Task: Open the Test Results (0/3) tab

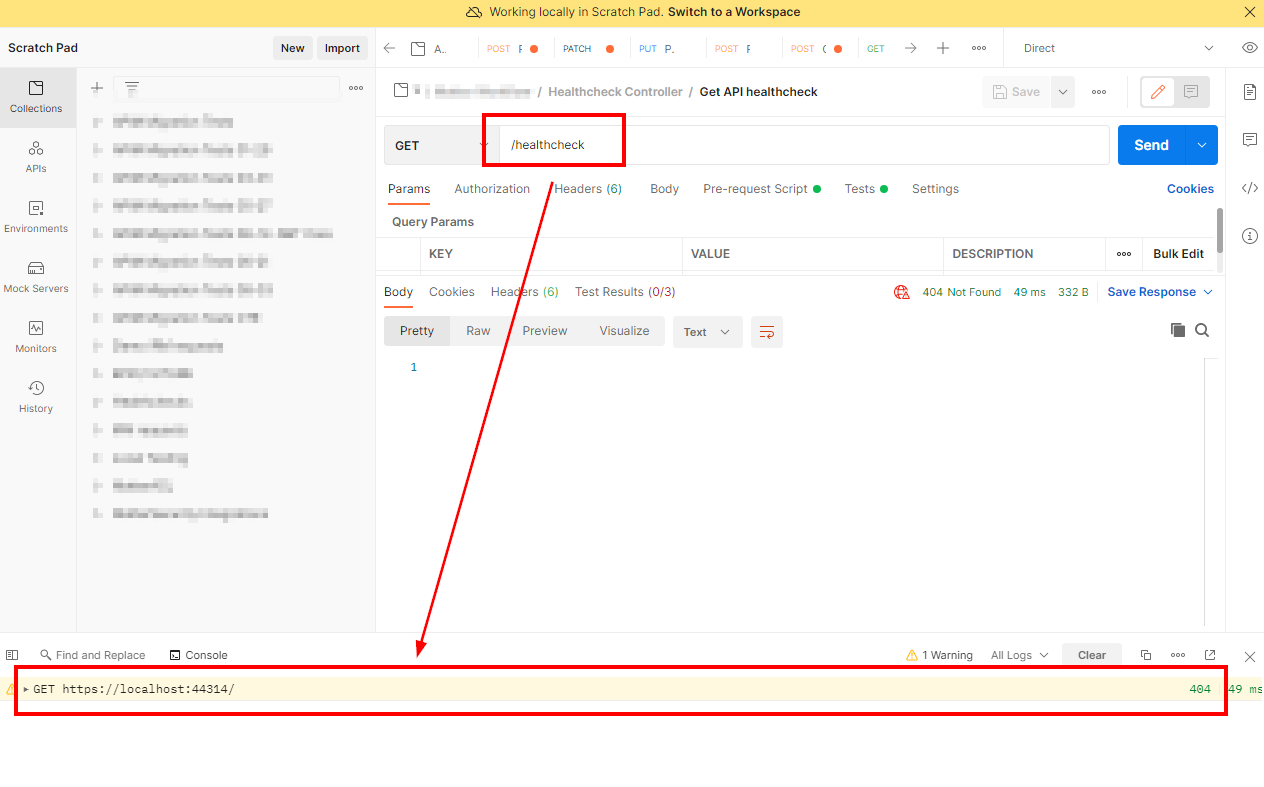Action: pos(625,292)
